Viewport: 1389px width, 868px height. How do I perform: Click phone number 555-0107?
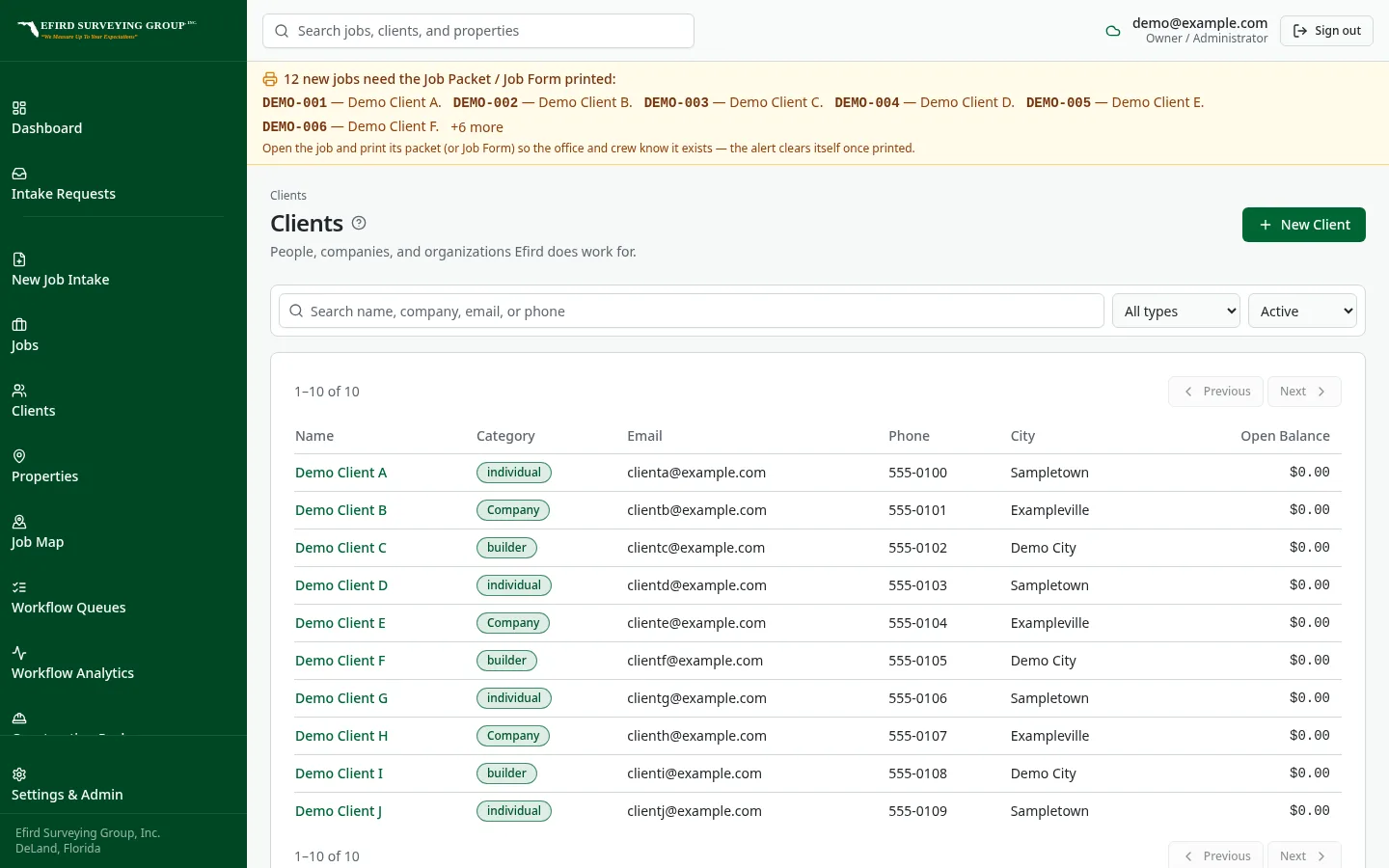pyautogui.click(x=917, y=736)
